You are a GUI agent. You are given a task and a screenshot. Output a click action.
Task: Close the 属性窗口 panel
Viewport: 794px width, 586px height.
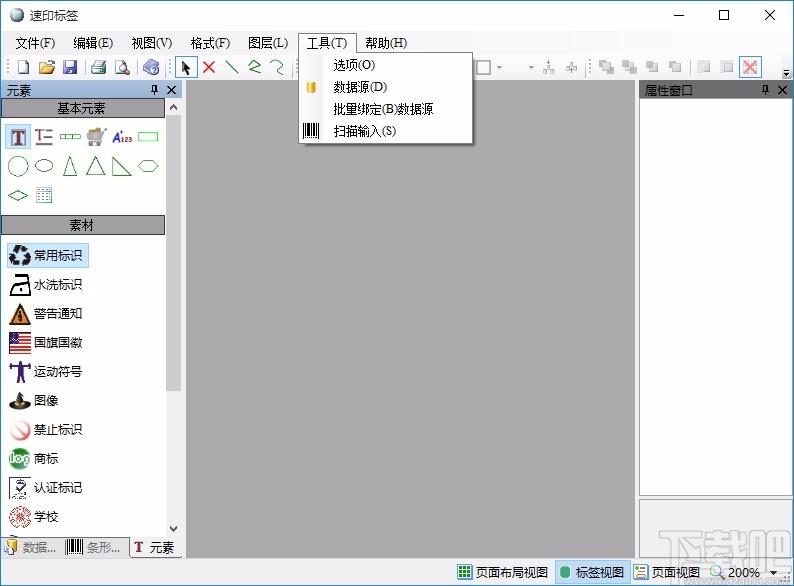[782, 90]
